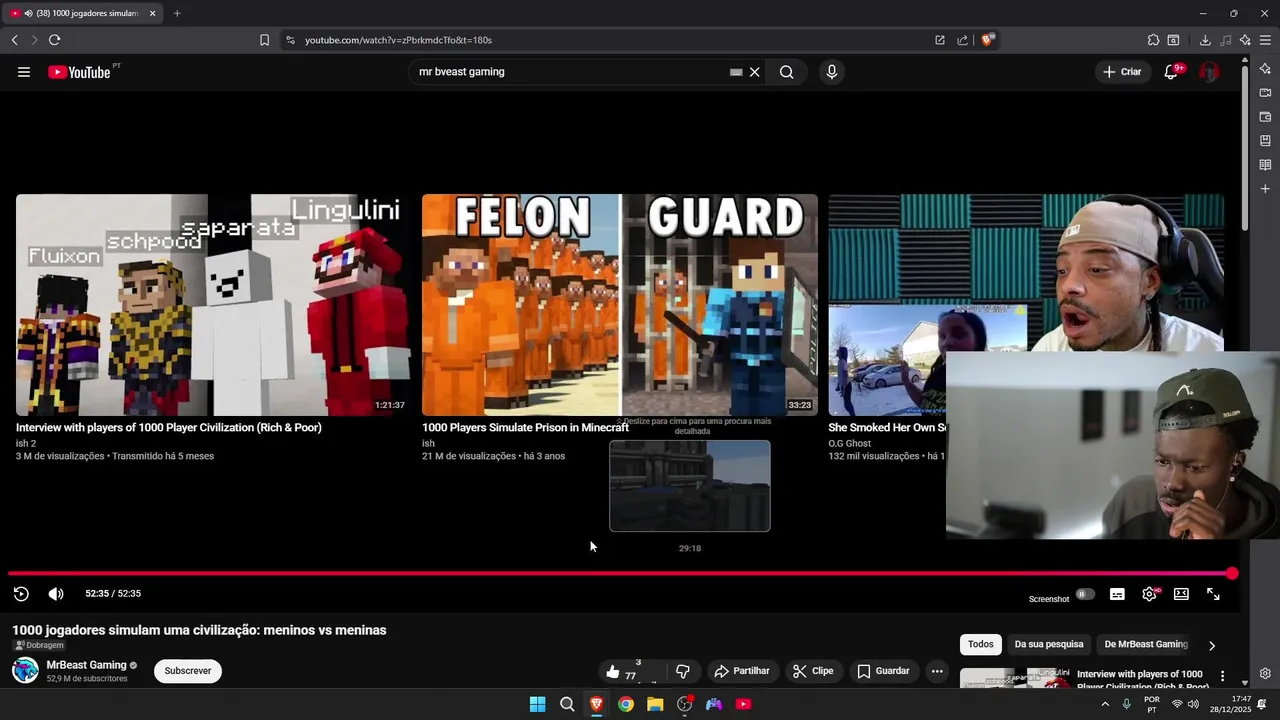Open the O.G Ghost channel name
Screen dimensions: 1280x720
click(849, 444)
